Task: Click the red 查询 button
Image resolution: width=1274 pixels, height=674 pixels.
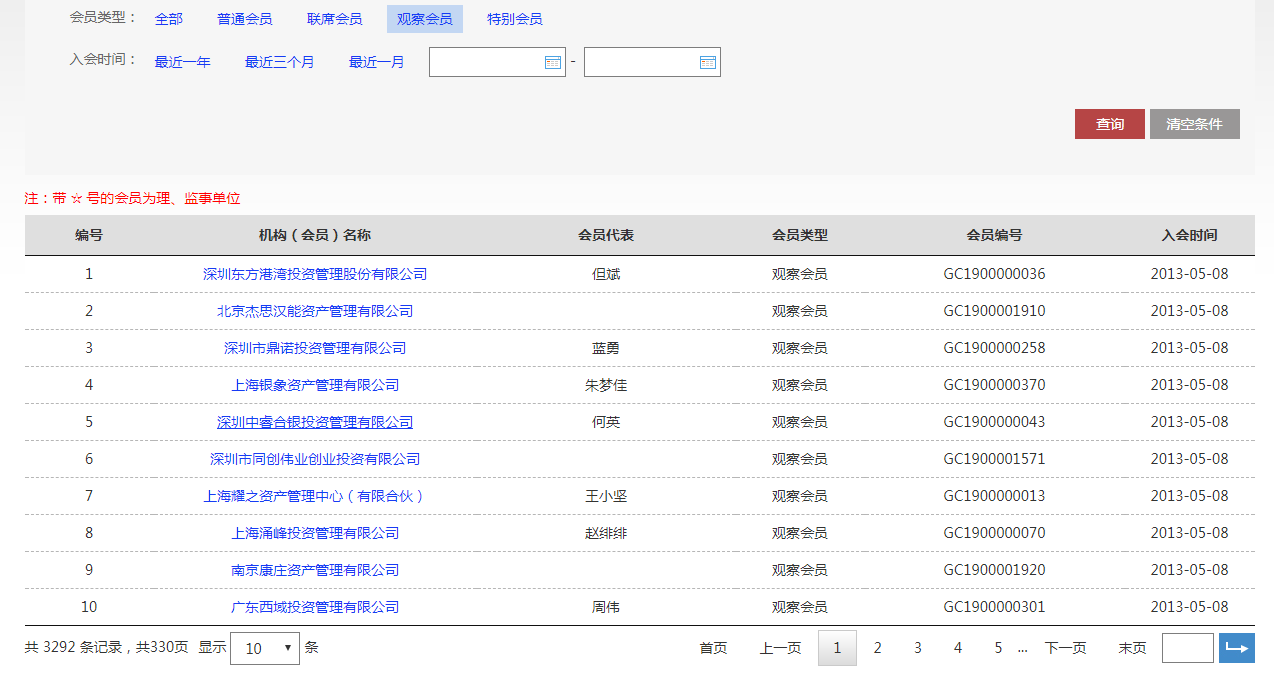Action: pyautogui.click(x=1110, y=124)
